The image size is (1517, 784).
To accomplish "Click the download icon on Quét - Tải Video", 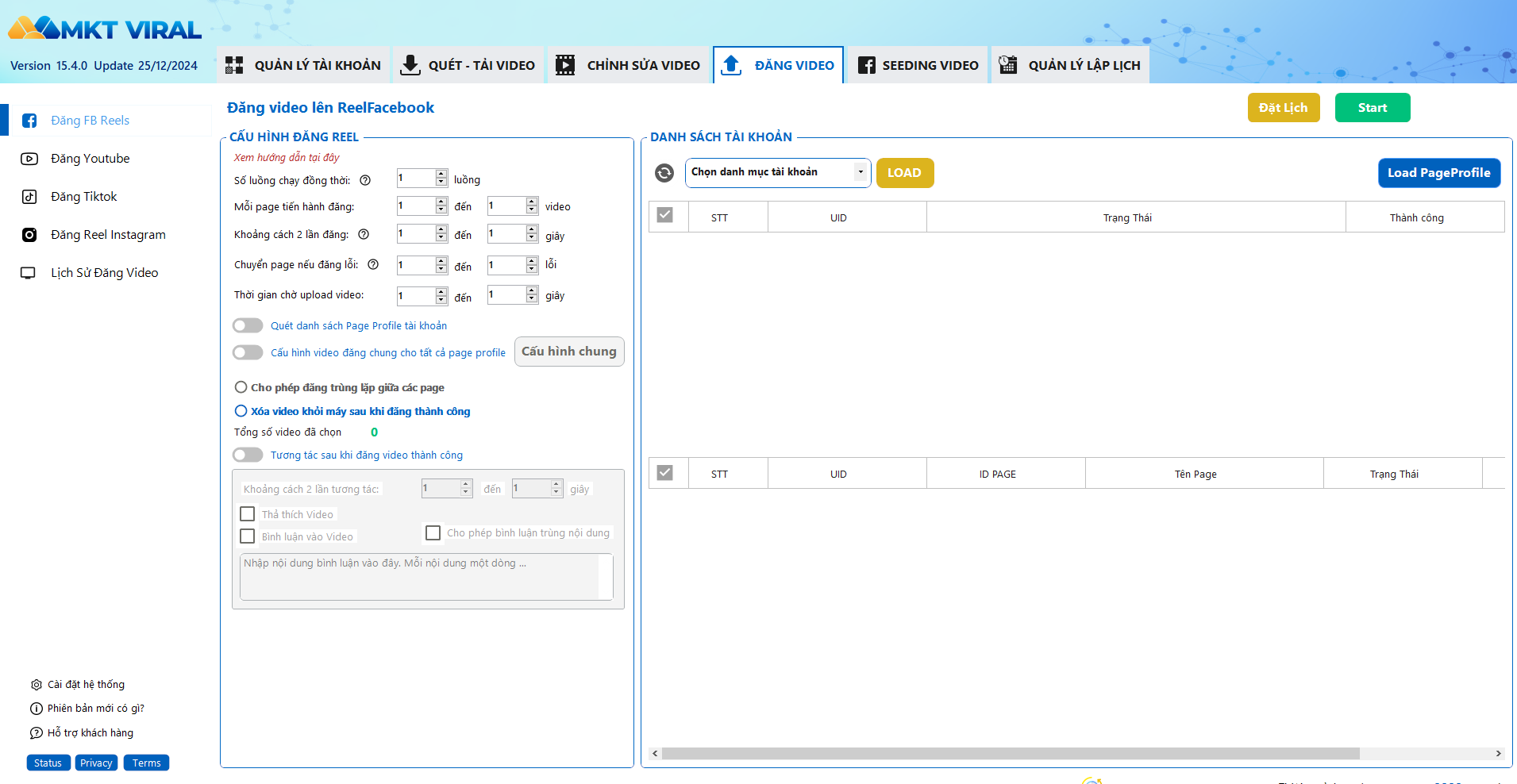I will (410, 65).
